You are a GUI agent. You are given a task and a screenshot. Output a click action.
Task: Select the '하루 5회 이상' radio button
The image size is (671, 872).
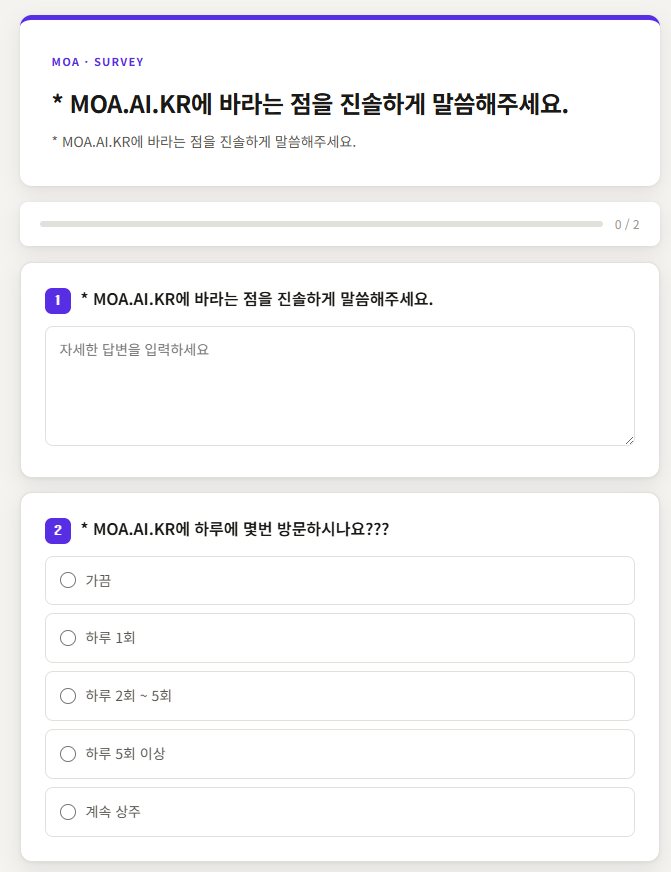coord(68,754)
